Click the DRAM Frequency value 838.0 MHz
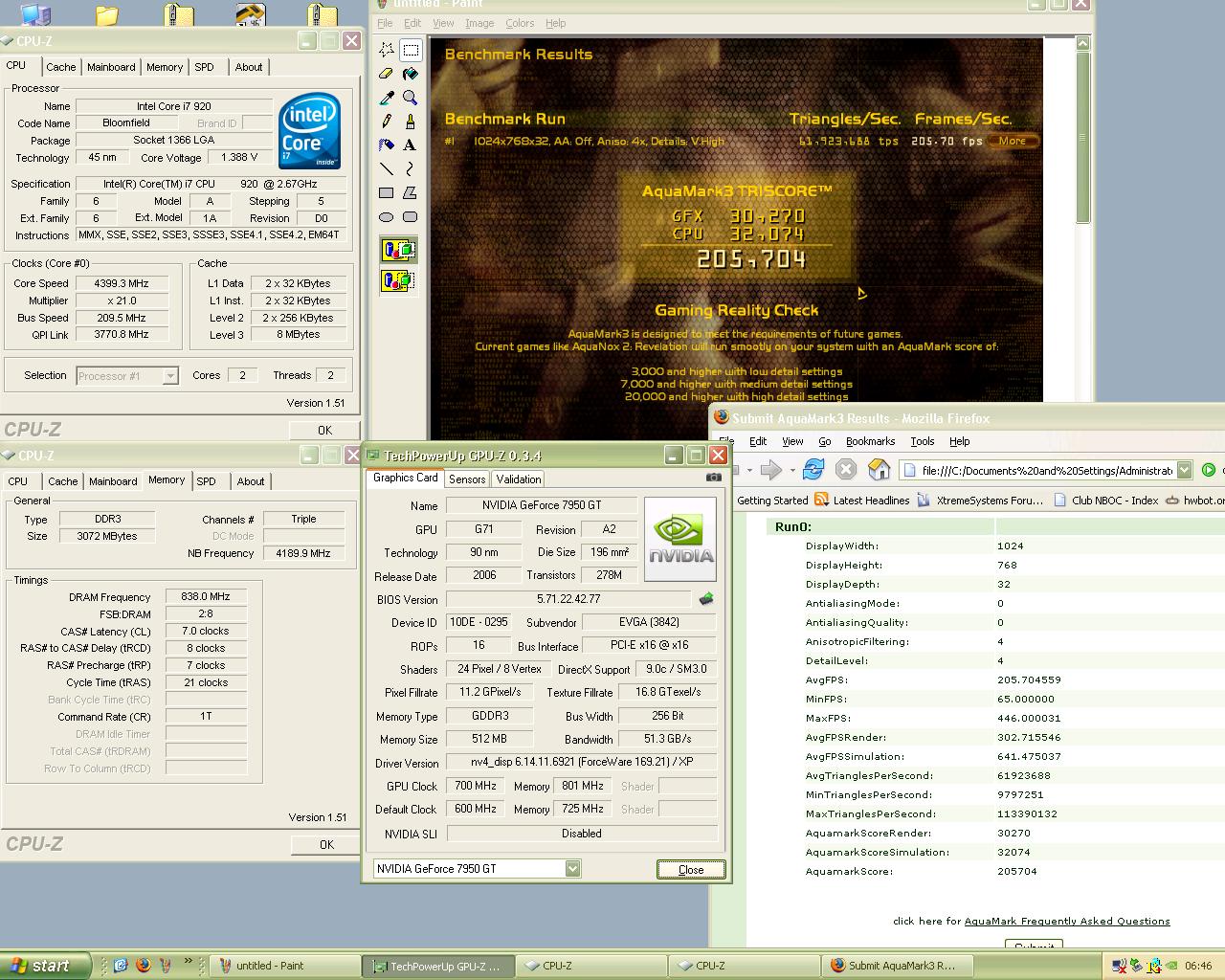This screenshot has width=1225, height=980. [206, 596]
